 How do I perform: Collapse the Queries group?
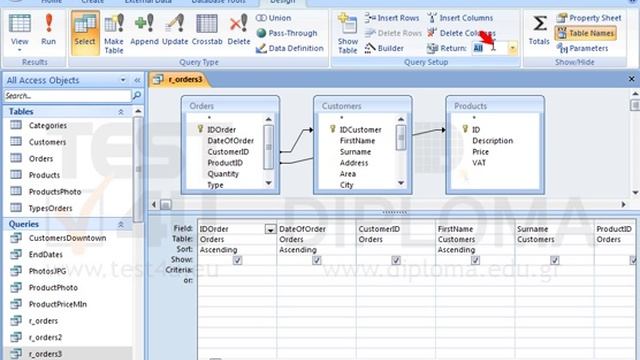pyautogui.click(x=121, y=224)
